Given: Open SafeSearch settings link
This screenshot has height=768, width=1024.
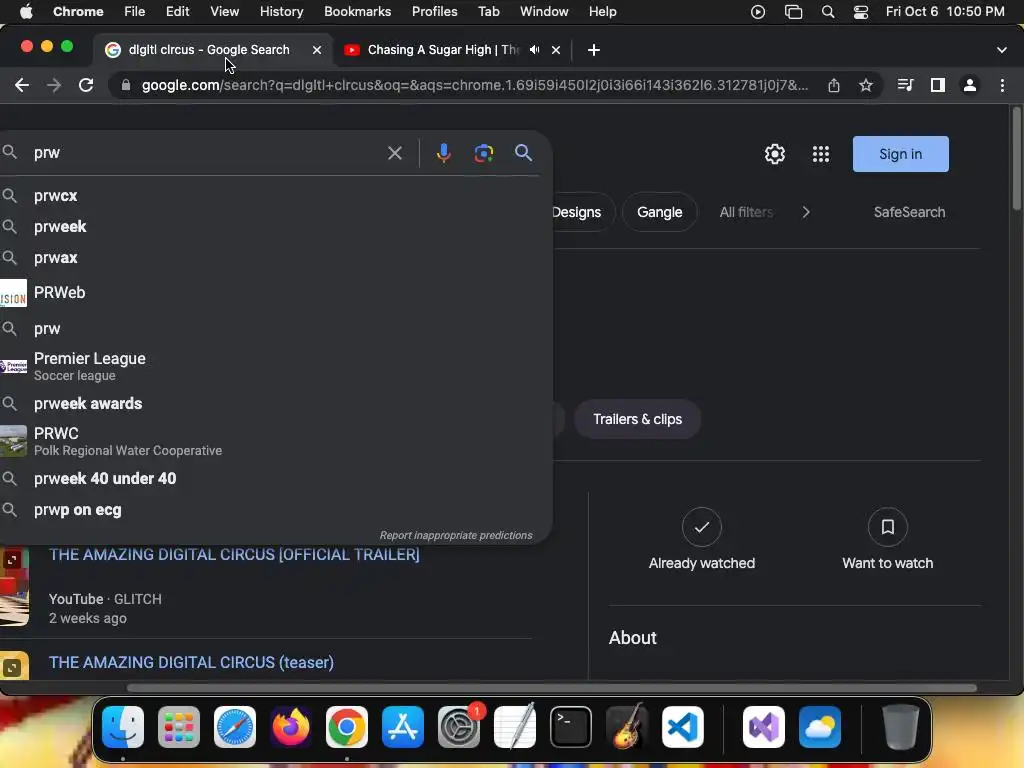Looking at the screenshot, I should [x=909, y=212].
